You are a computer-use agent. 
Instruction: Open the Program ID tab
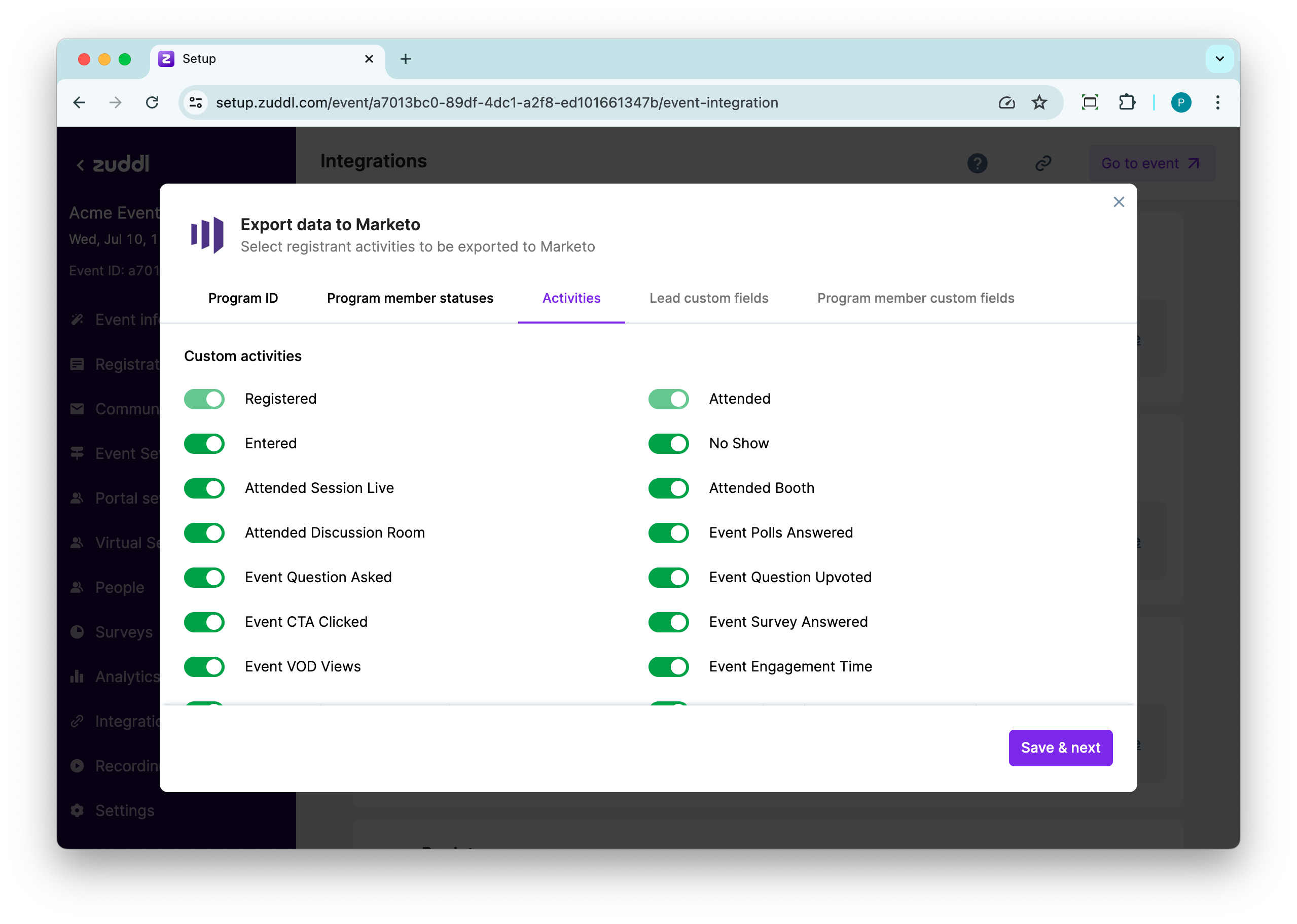tap(243, 298)
